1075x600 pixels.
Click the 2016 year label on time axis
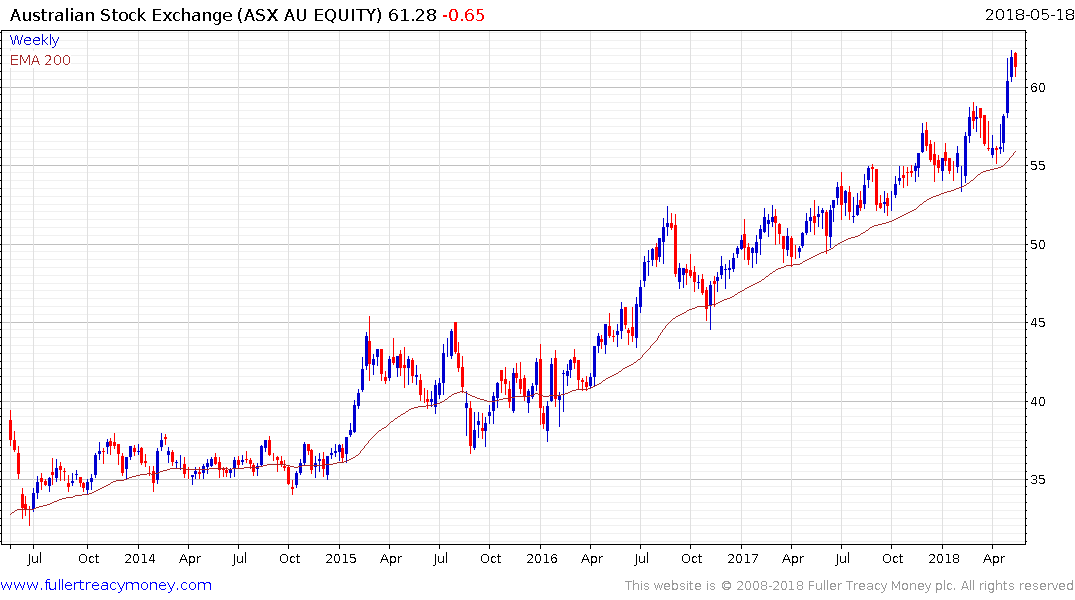542,558
